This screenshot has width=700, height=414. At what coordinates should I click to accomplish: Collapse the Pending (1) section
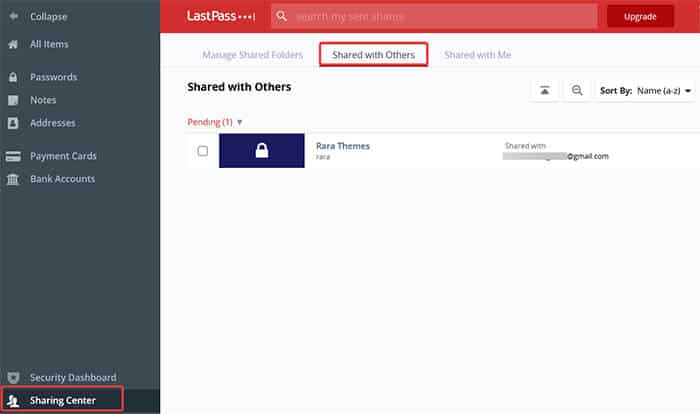point(214,122)
